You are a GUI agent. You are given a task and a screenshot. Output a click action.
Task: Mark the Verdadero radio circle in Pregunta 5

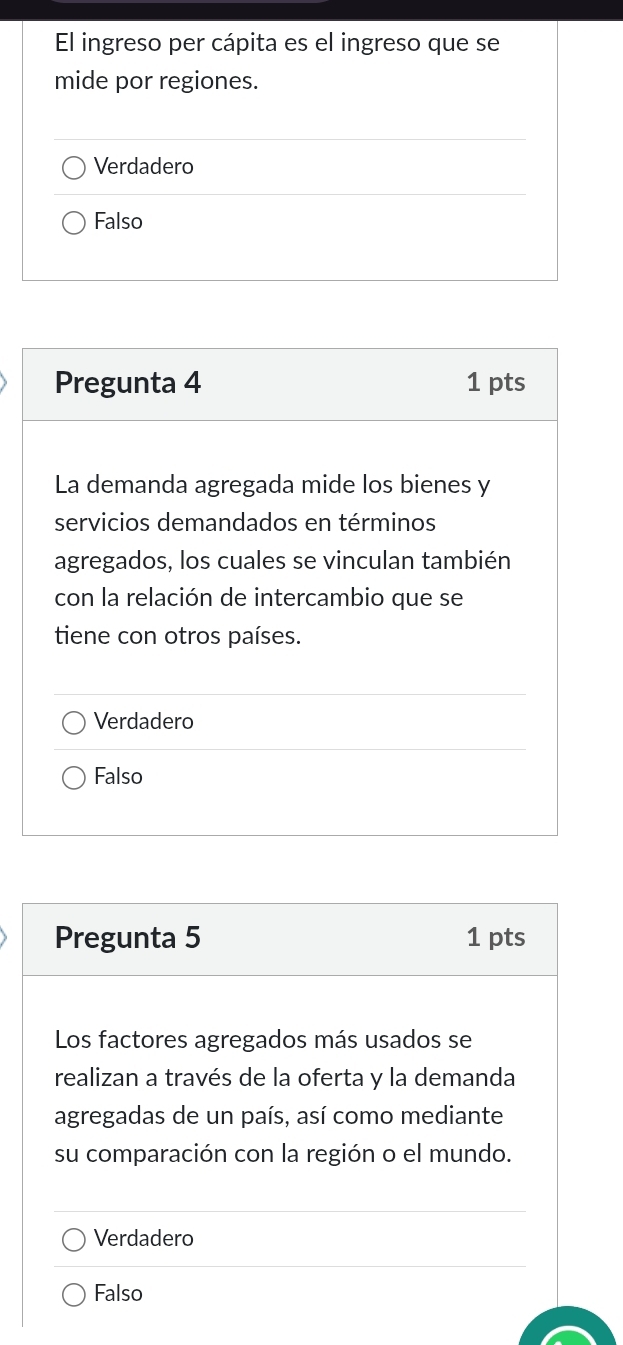(x=74, y=1240)
